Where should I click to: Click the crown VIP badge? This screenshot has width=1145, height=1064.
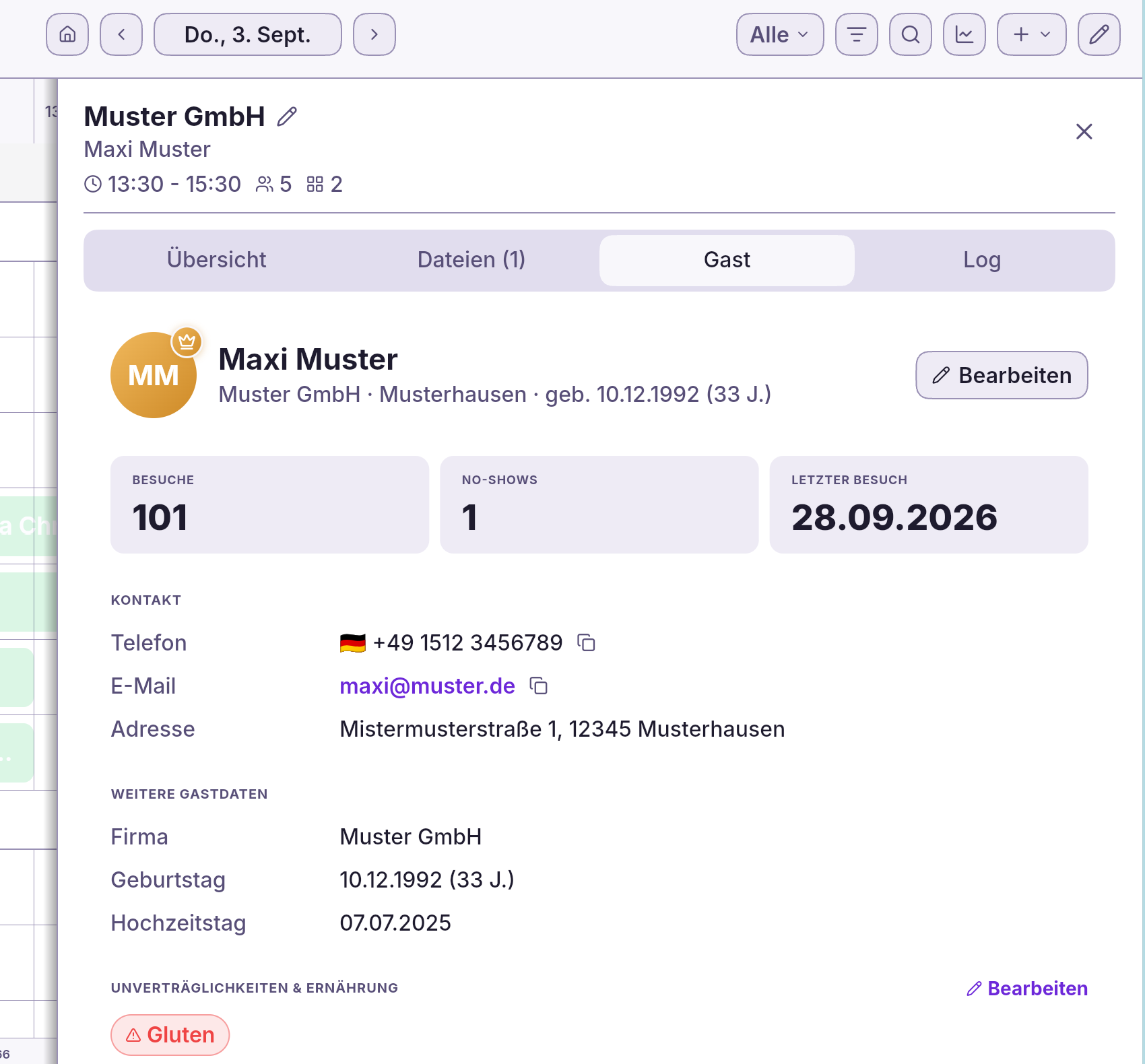coord(187,342)
